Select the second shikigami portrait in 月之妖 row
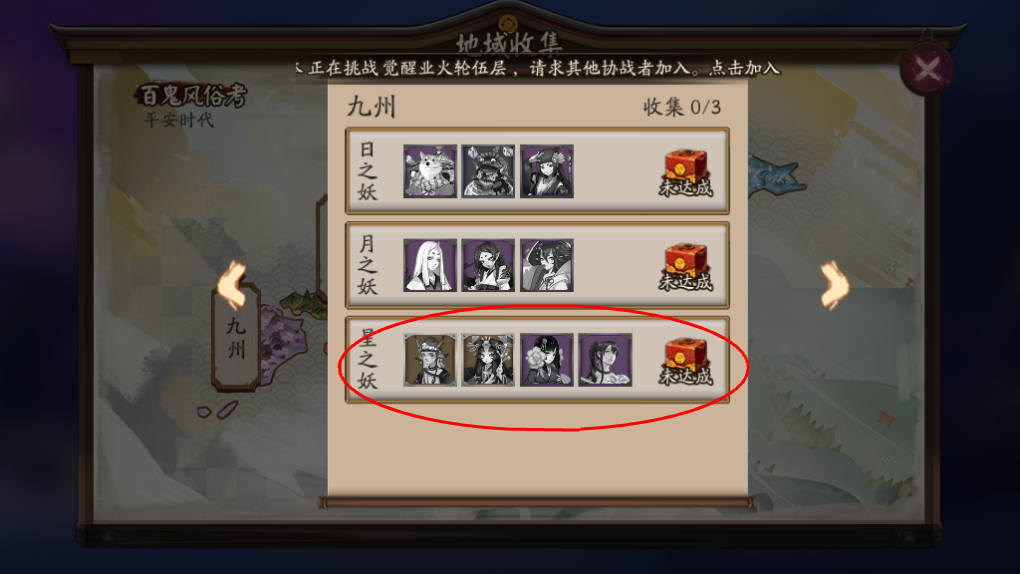The image size is (1020, 574). pyautogui.click(x=488, y=265)
